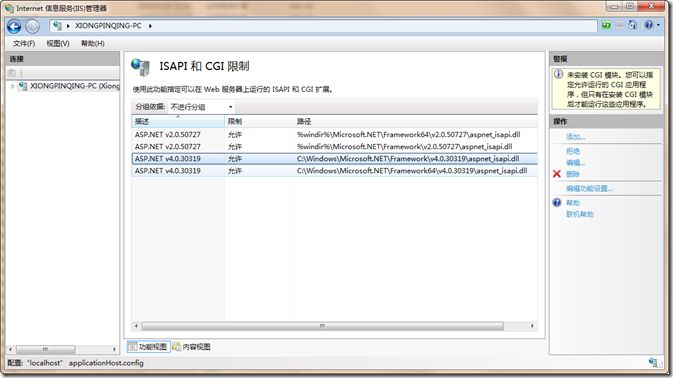Click the XIONGPINQING-PC (Xiong tree item label
The image size is (673, 378).
tap(75, 86)
